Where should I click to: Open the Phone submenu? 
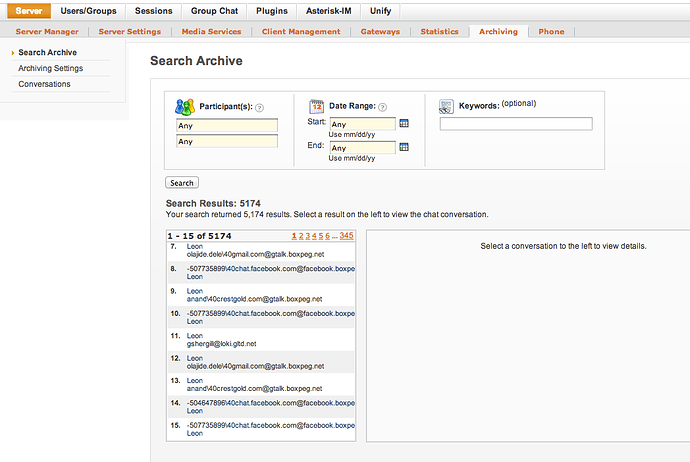(551, 32)
